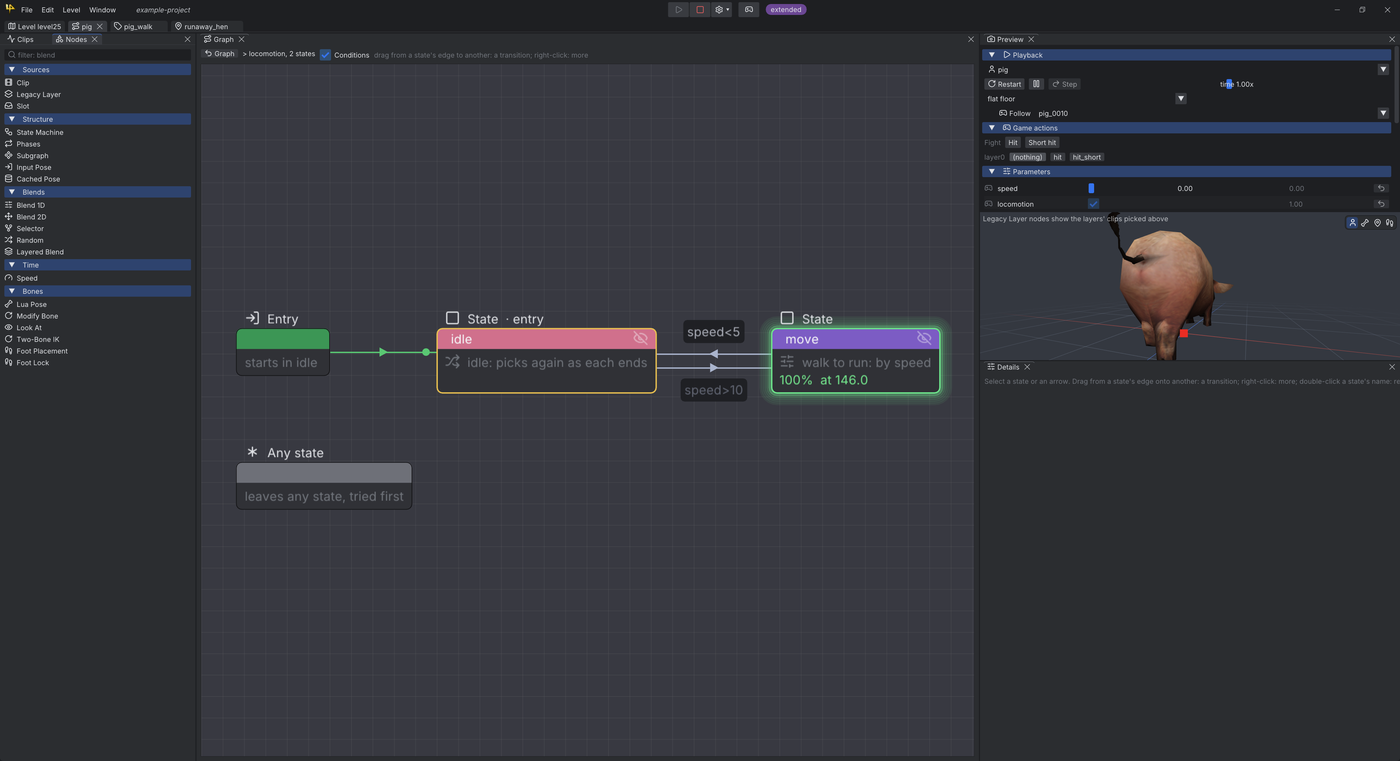
Task: Click the Step button
Action: pos(1065,84)
